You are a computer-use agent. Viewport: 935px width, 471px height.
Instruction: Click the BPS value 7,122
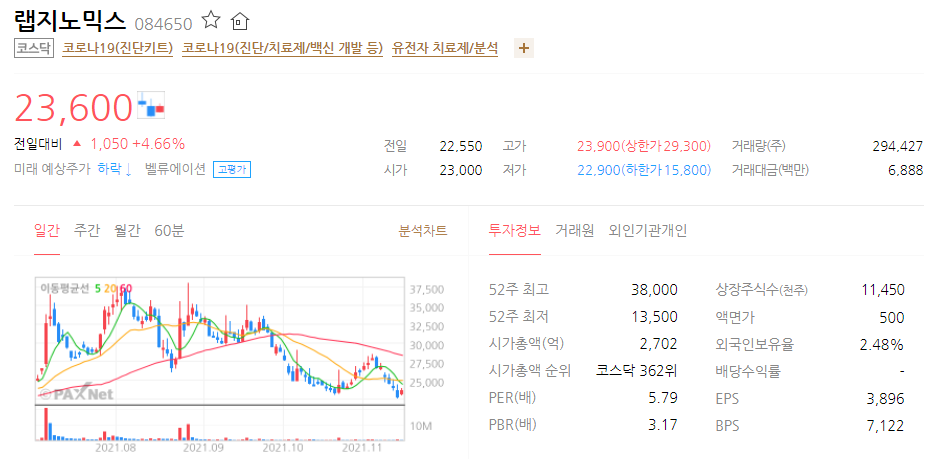coord(887,426)
